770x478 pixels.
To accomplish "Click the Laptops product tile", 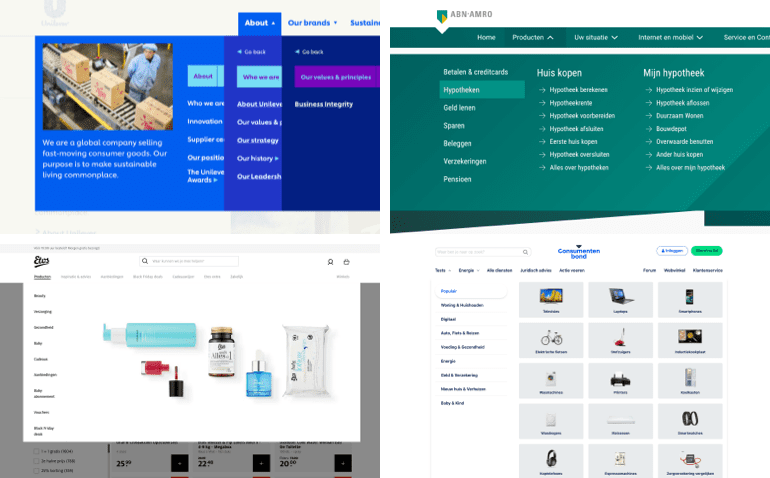I will click(x=620, y=300).
